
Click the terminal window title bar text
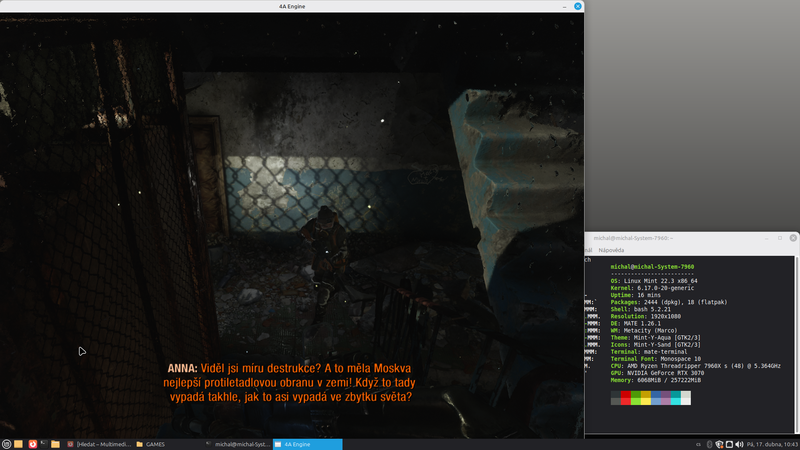coord(633,238)
